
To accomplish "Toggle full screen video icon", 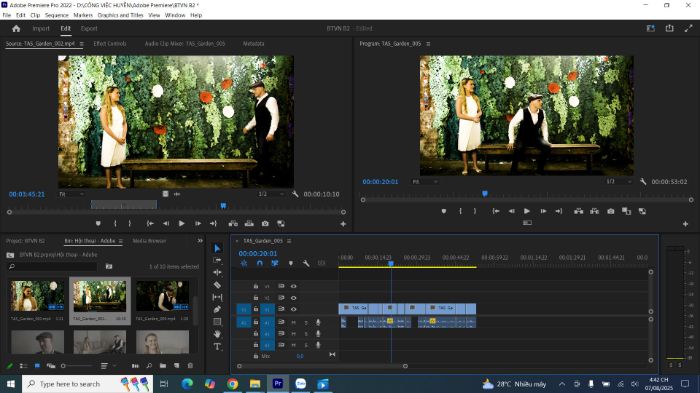I will [688, 28].
